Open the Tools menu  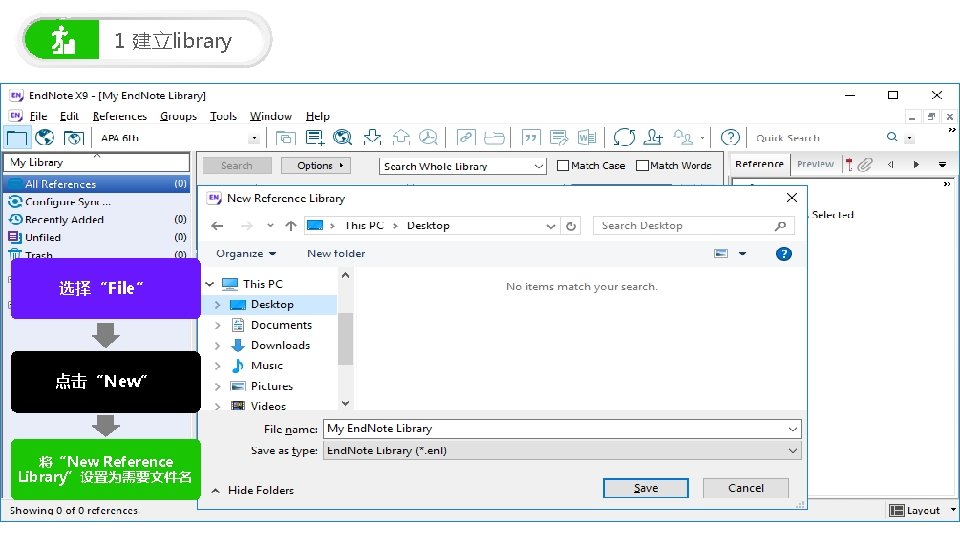[x=223, y=116]
